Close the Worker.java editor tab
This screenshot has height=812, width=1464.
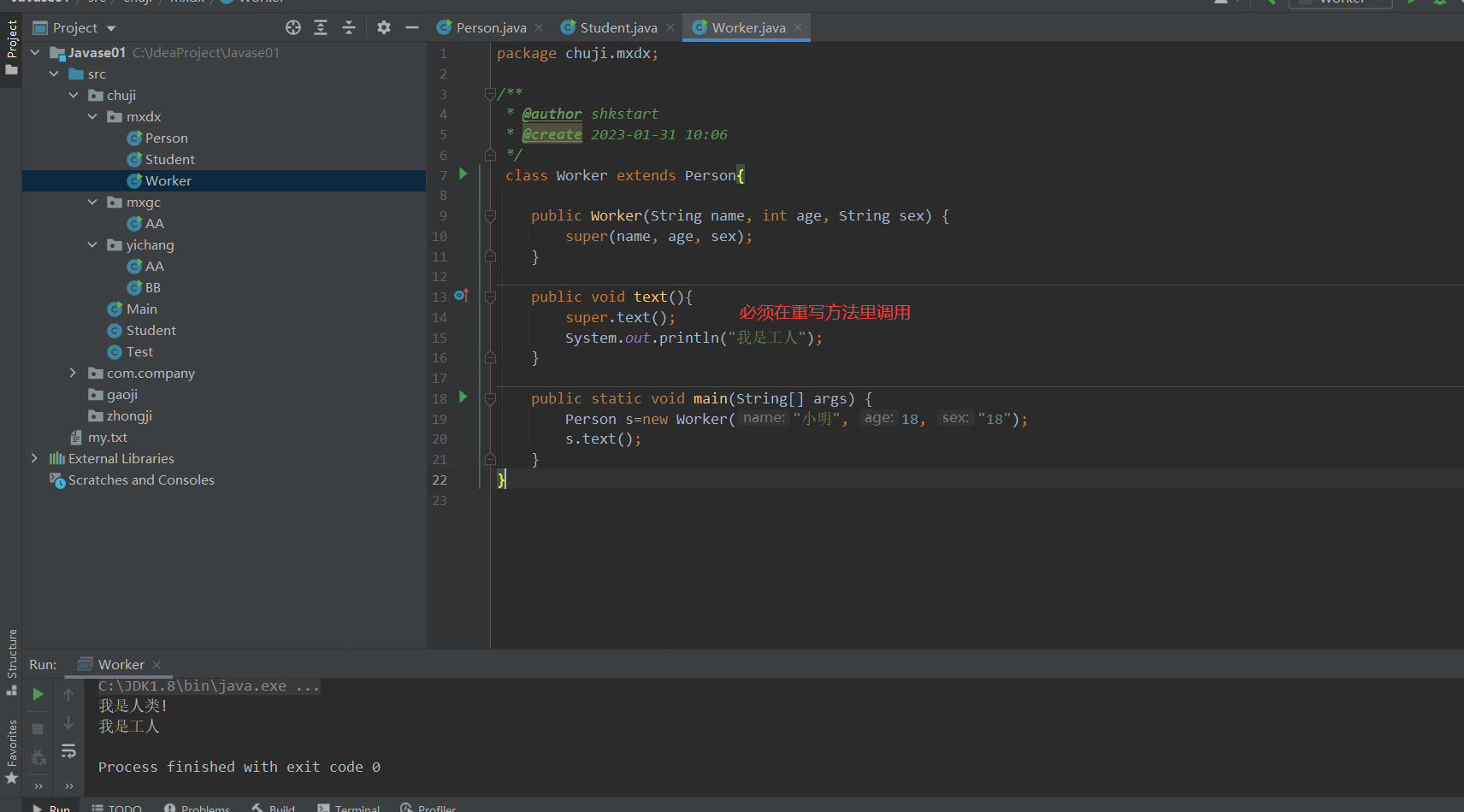[x=798, y=27]
